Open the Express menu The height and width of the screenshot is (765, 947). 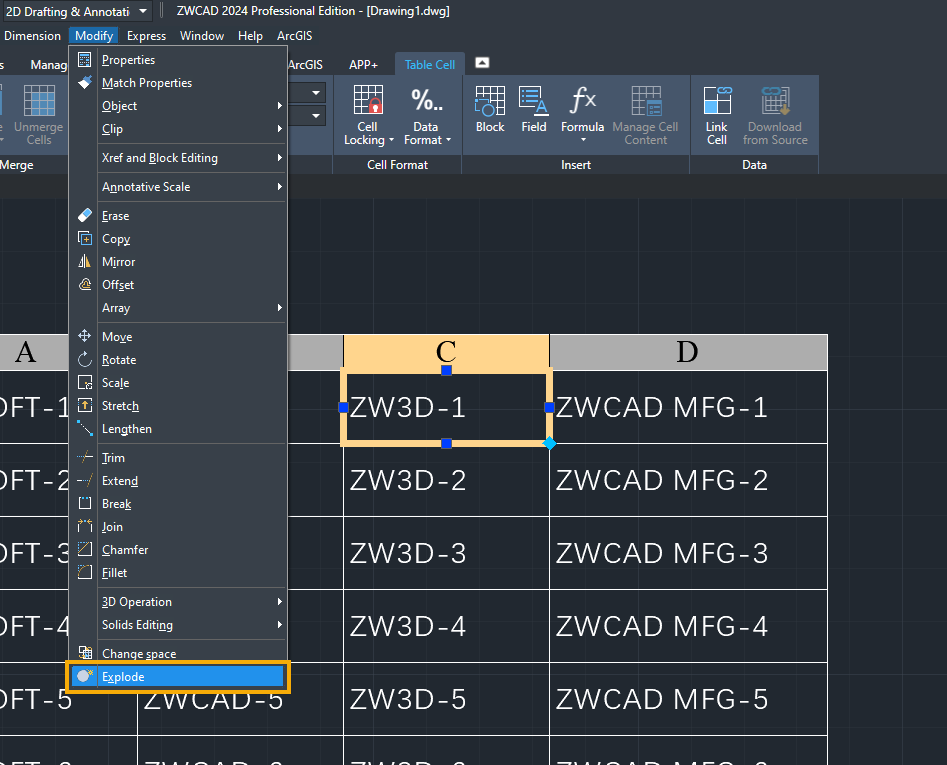(146, 36)
